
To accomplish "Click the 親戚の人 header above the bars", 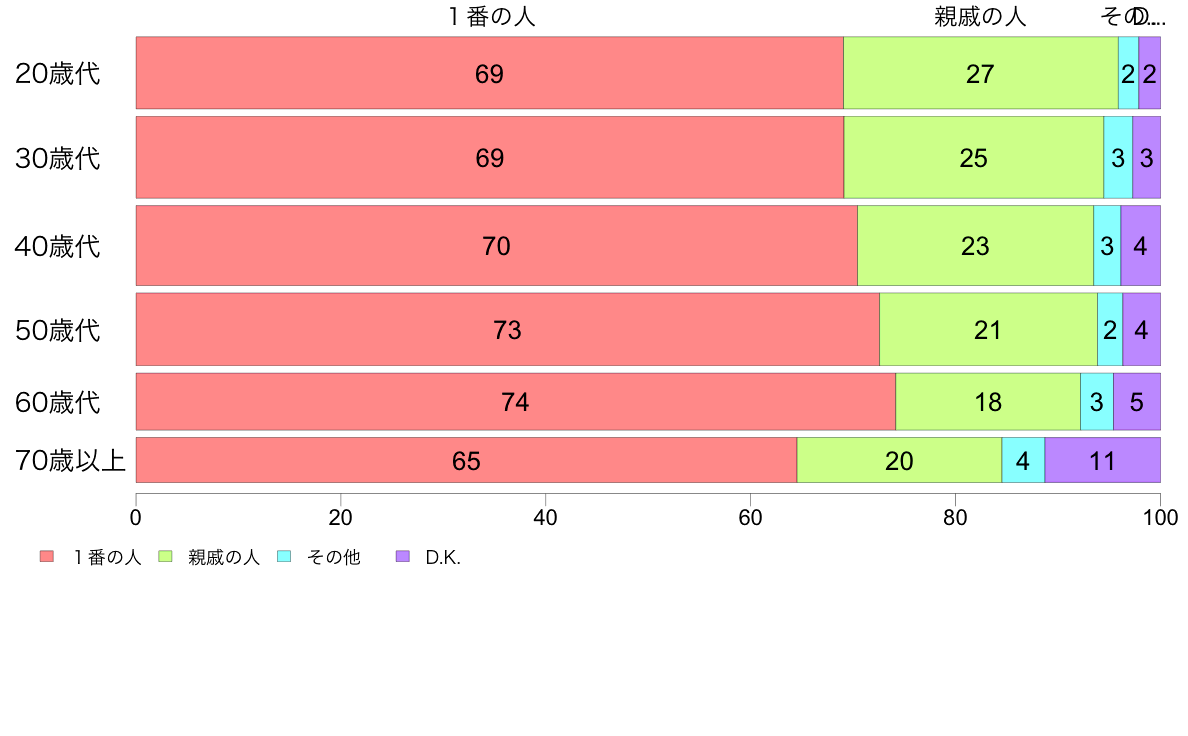I will (980, 17).
